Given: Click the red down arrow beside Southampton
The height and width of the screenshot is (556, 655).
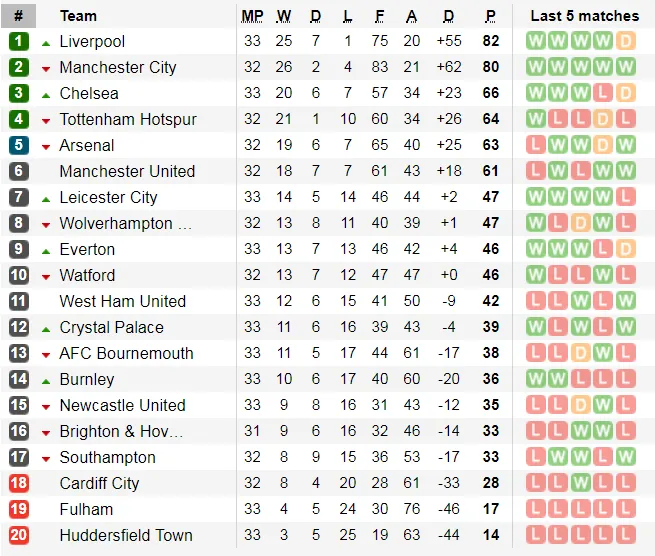Looking at the screenshot, I should pyautogui.click(x=46, y=459).
